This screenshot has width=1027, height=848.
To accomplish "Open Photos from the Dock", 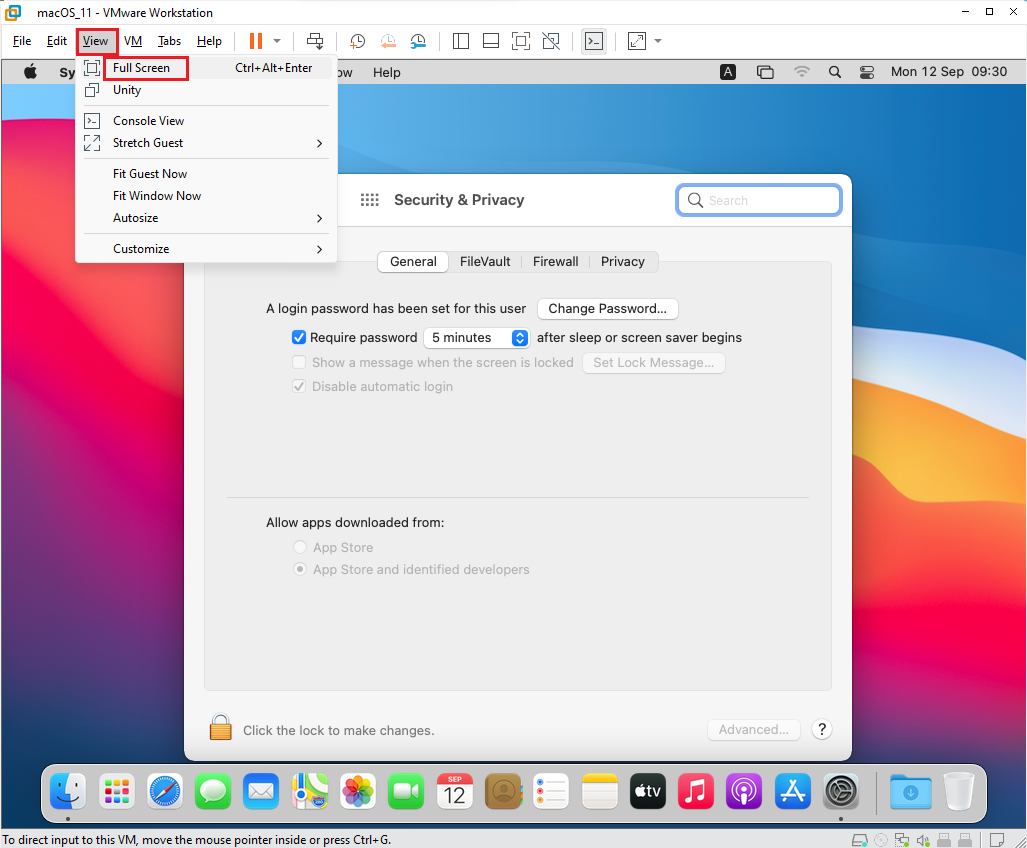I will pyautogui.click(x=358, y=792).
